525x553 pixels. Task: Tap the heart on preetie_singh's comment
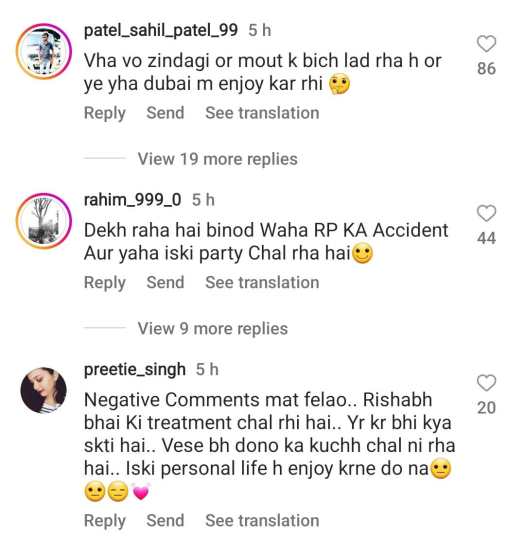coord(486,383)
